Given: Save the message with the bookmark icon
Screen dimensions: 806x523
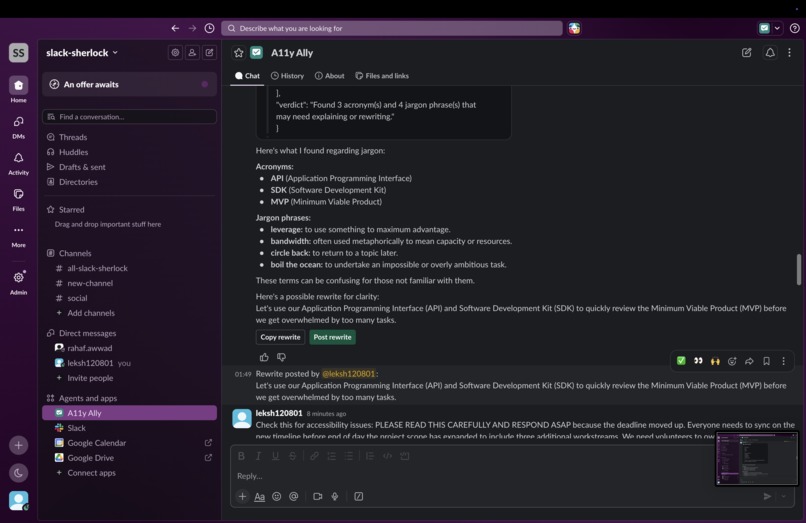Looking at the screenshot, I should pos(766,361).
